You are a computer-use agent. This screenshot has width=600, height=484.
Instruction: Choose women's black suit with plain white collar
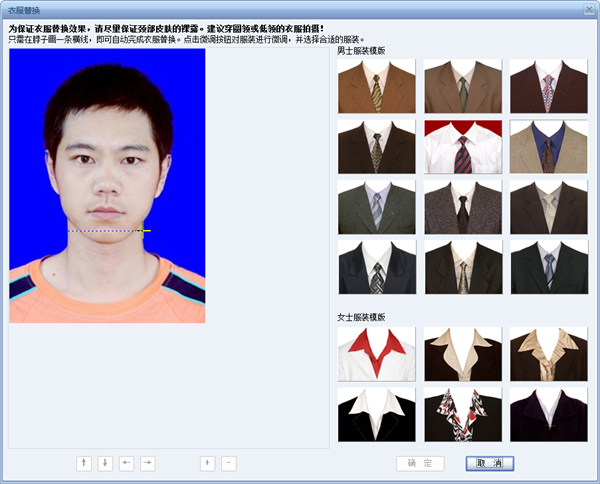pos(376,414)
